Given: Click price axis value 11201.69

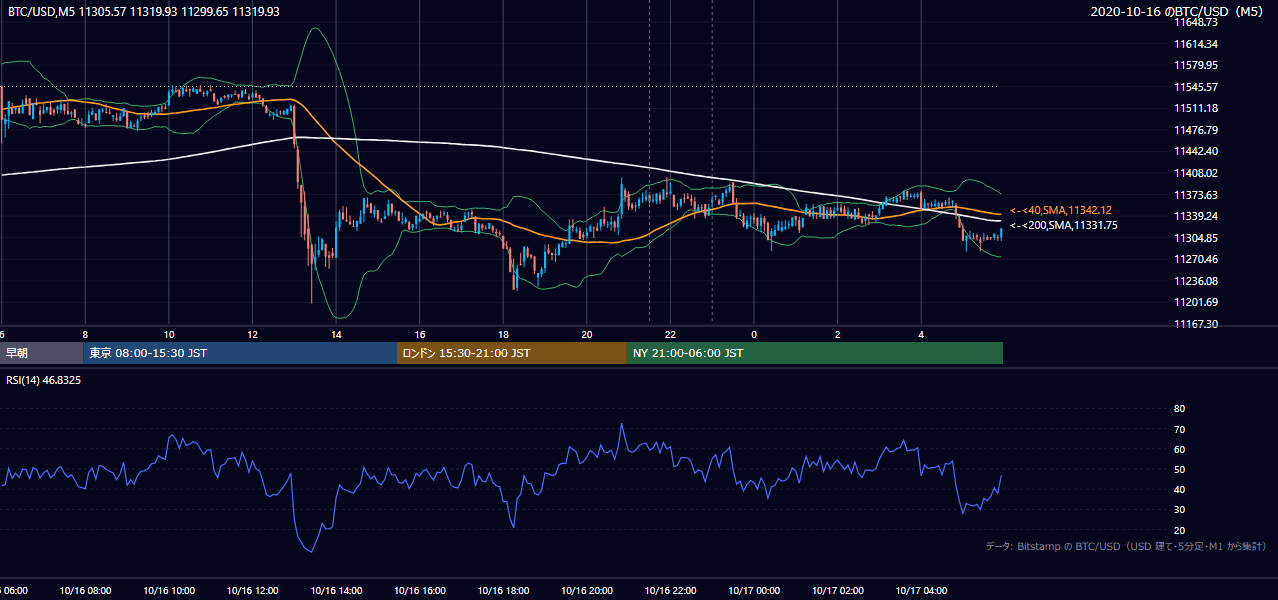Looking at the screenshot, I should [x=1195, y=302].
